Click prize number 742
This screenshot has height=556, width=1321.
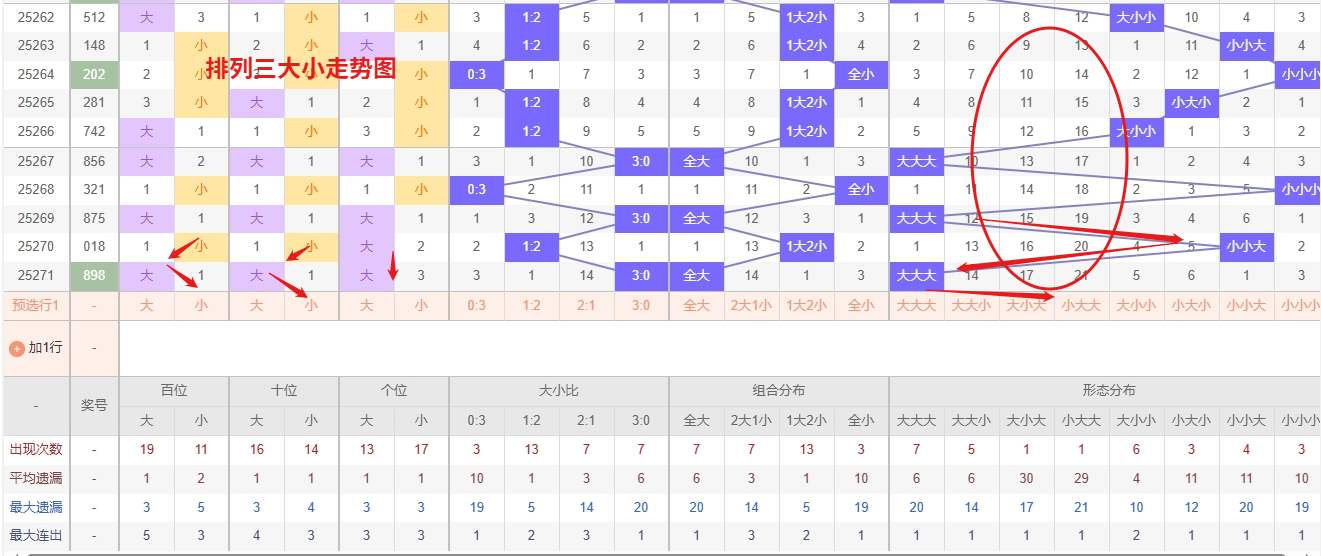tap(95, 131)
